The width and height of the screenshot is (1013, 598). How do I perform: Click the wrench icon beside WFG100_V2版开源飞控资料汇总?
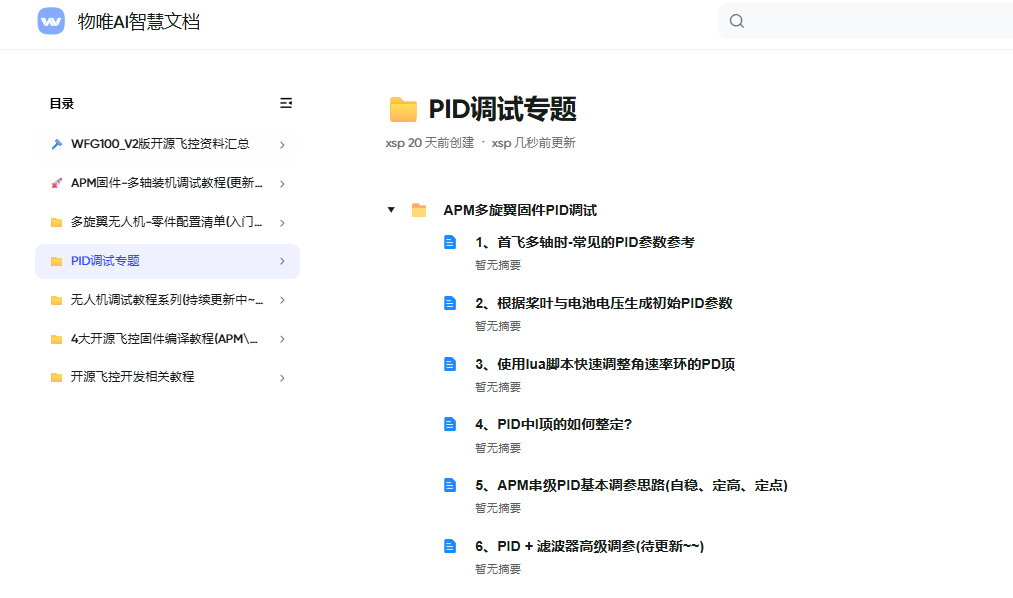click(56, 144)
